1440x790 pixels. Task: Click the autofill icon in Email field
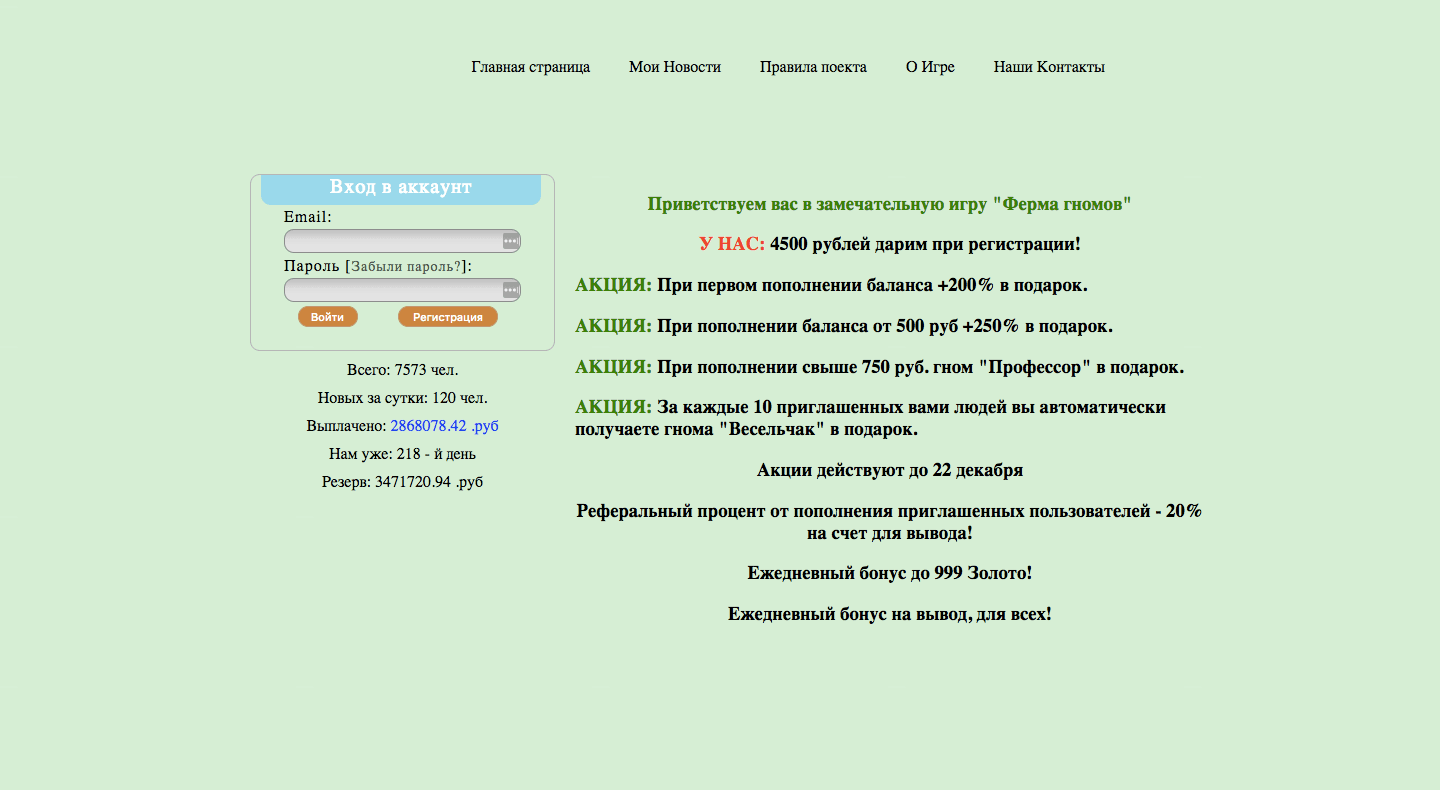point(510,241)
